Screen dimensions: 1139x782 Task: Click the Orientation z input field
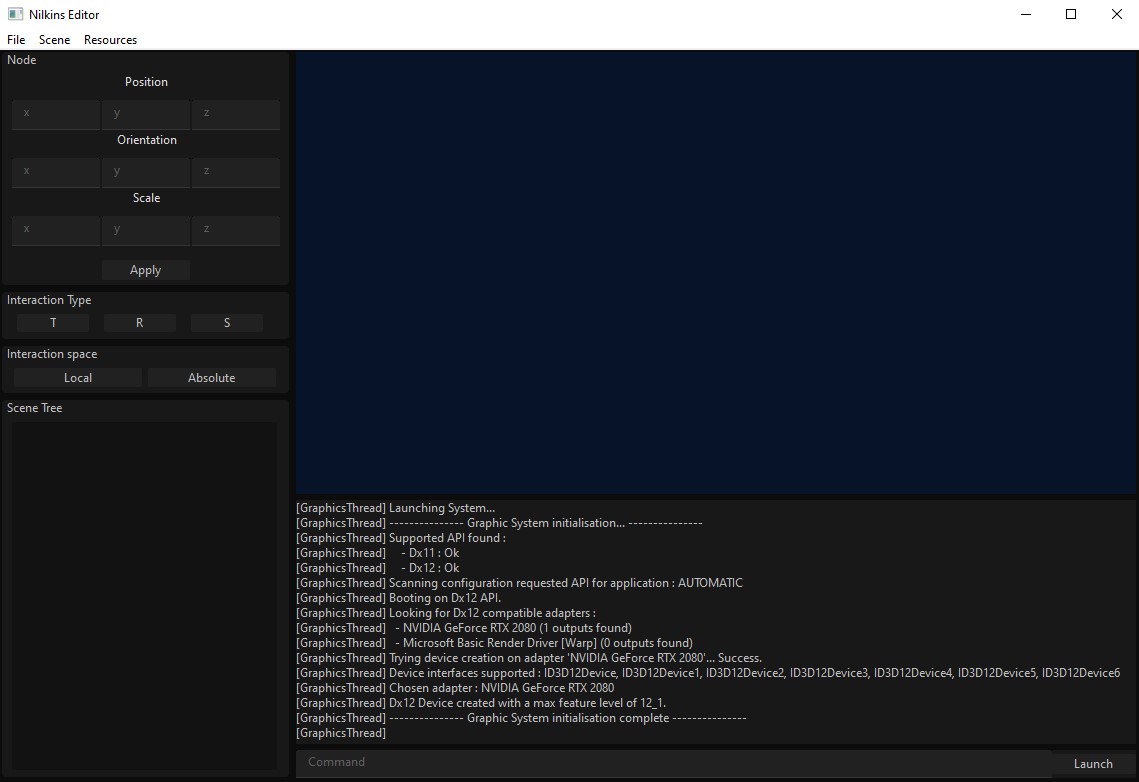236,172
